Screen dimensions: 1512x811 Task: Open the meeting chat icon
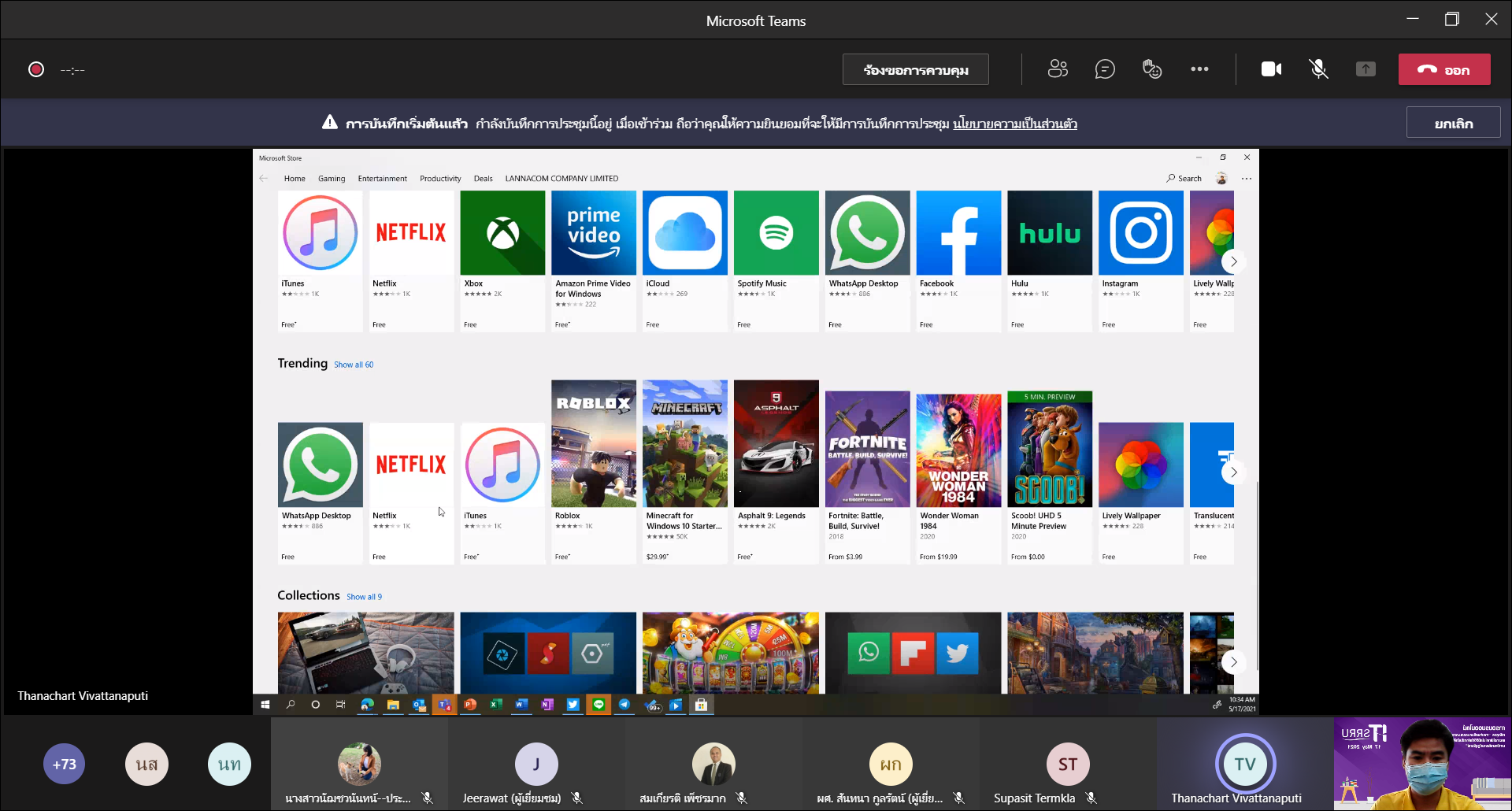[x=1105, y=69]
